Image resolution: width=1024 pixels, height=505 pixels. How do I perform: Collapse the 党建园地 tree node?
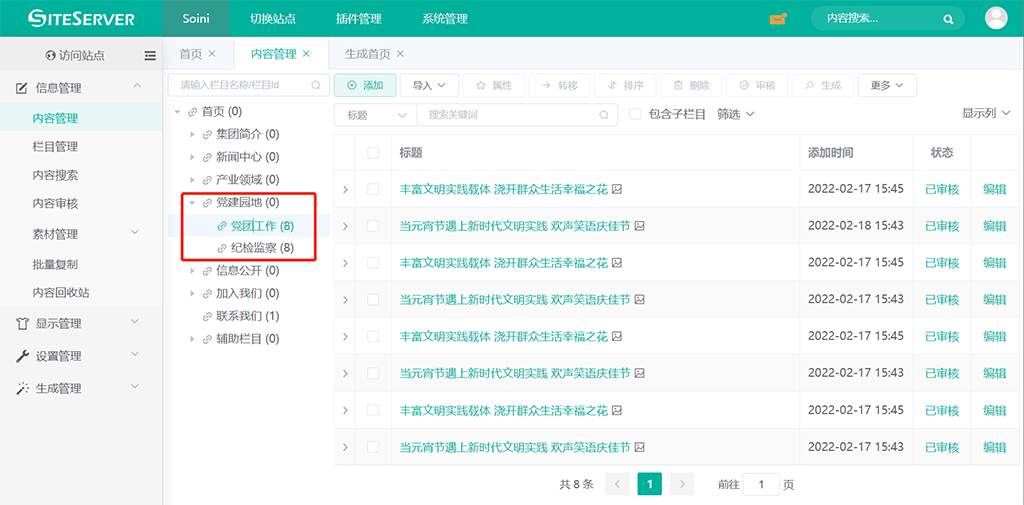(x=192, y=203)
